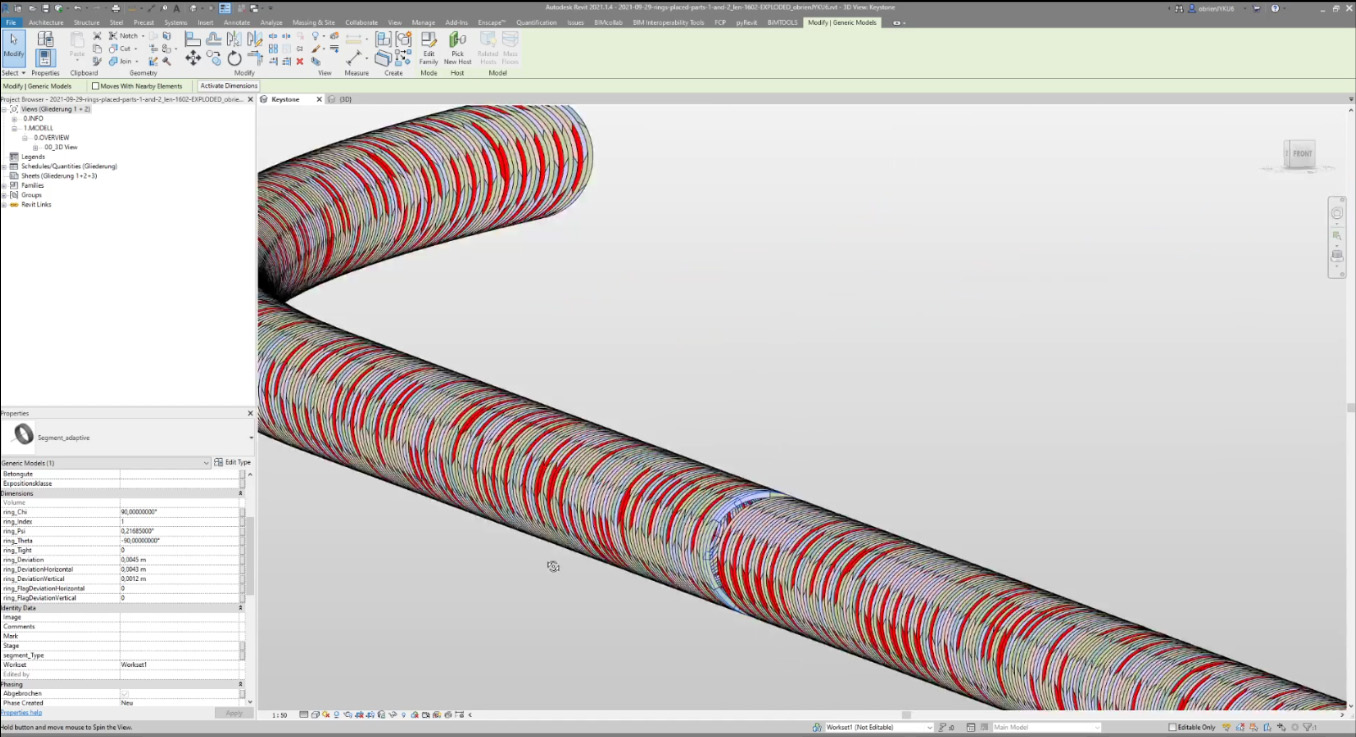Click the Edit Type button
This screenshot has width=1356, height=737.
tap(233, 462)
